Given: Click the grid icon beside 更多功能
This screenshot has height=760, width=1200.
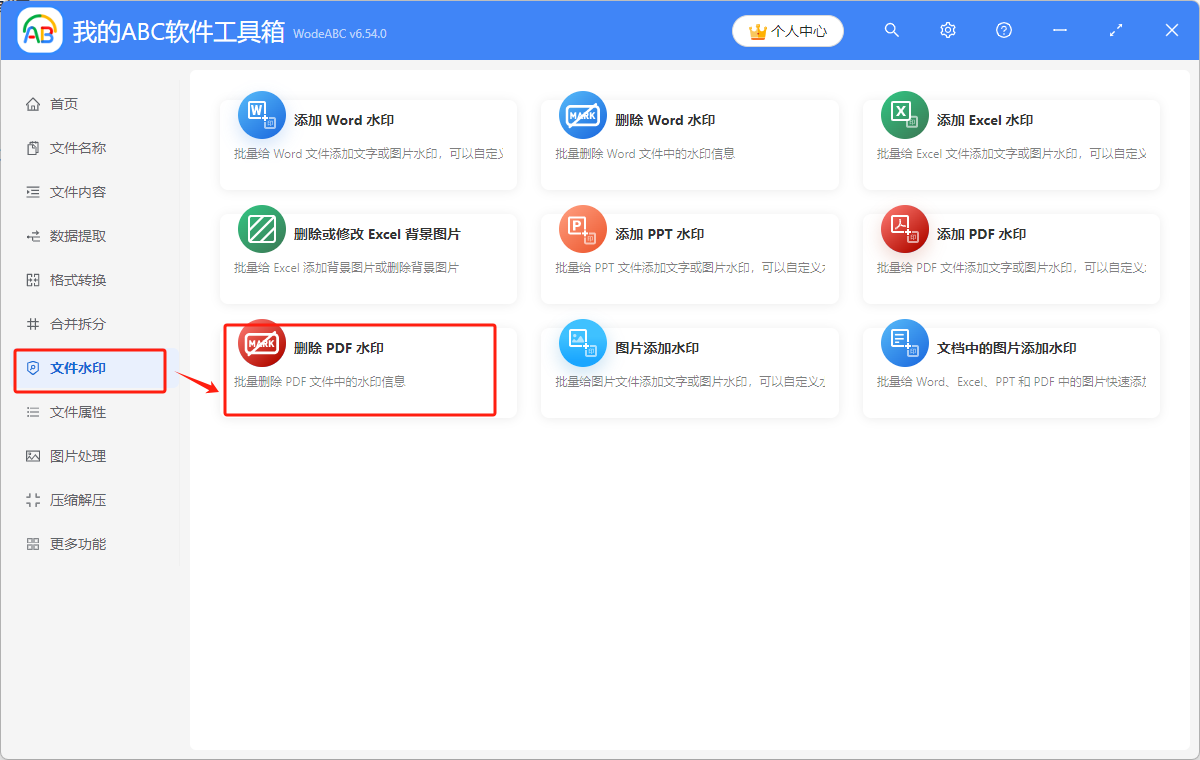Looking at the screenshot, I should (x=33, y=544).
